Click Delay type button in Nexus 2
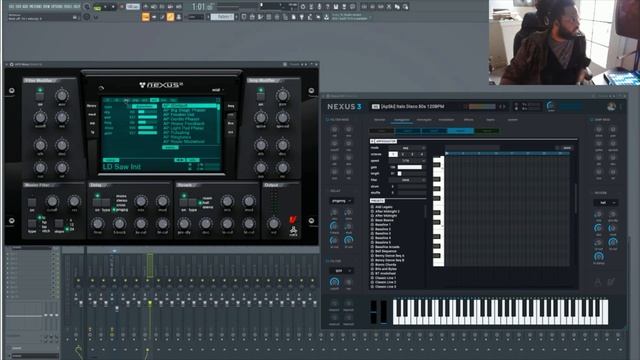This screenshot has height=360, width=640. coord(106,202)
